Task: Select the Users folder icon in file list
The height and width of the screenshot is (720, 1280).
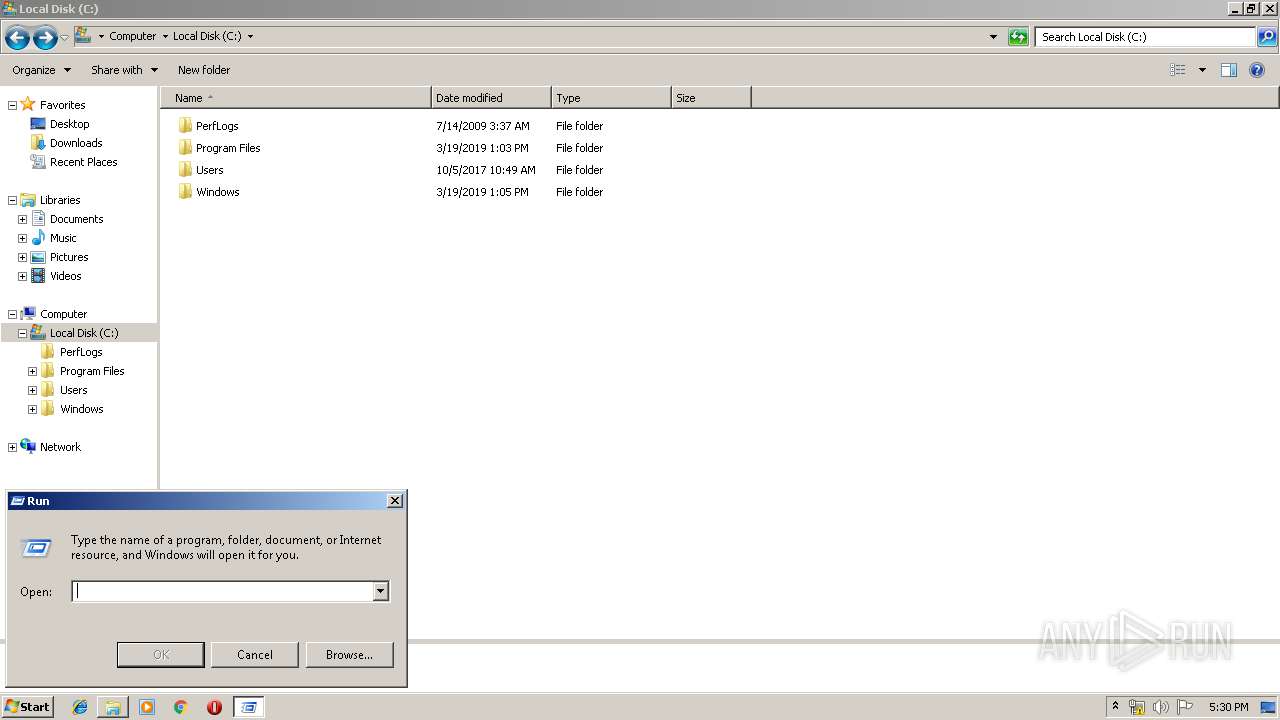Action: coord(185,170)
